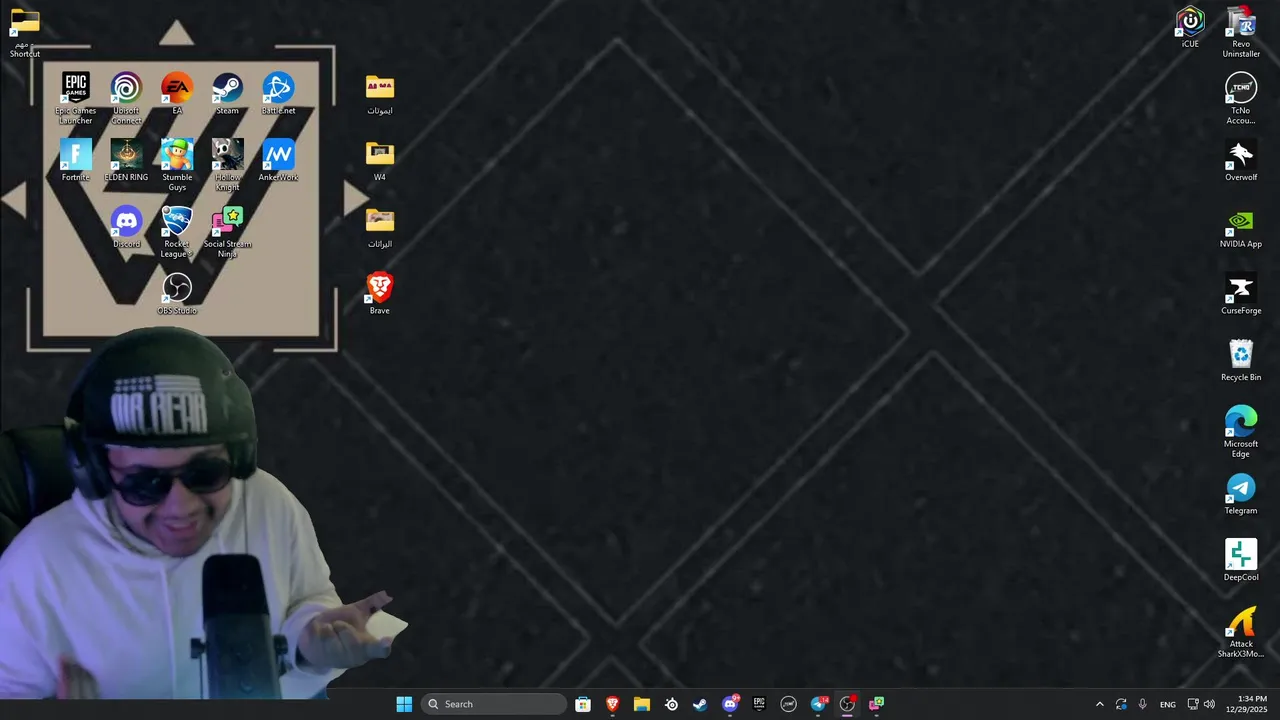Screen dimensions: 1280x720
Task: Open the volume control in system tray
Action: click(x=1209, y=704)
